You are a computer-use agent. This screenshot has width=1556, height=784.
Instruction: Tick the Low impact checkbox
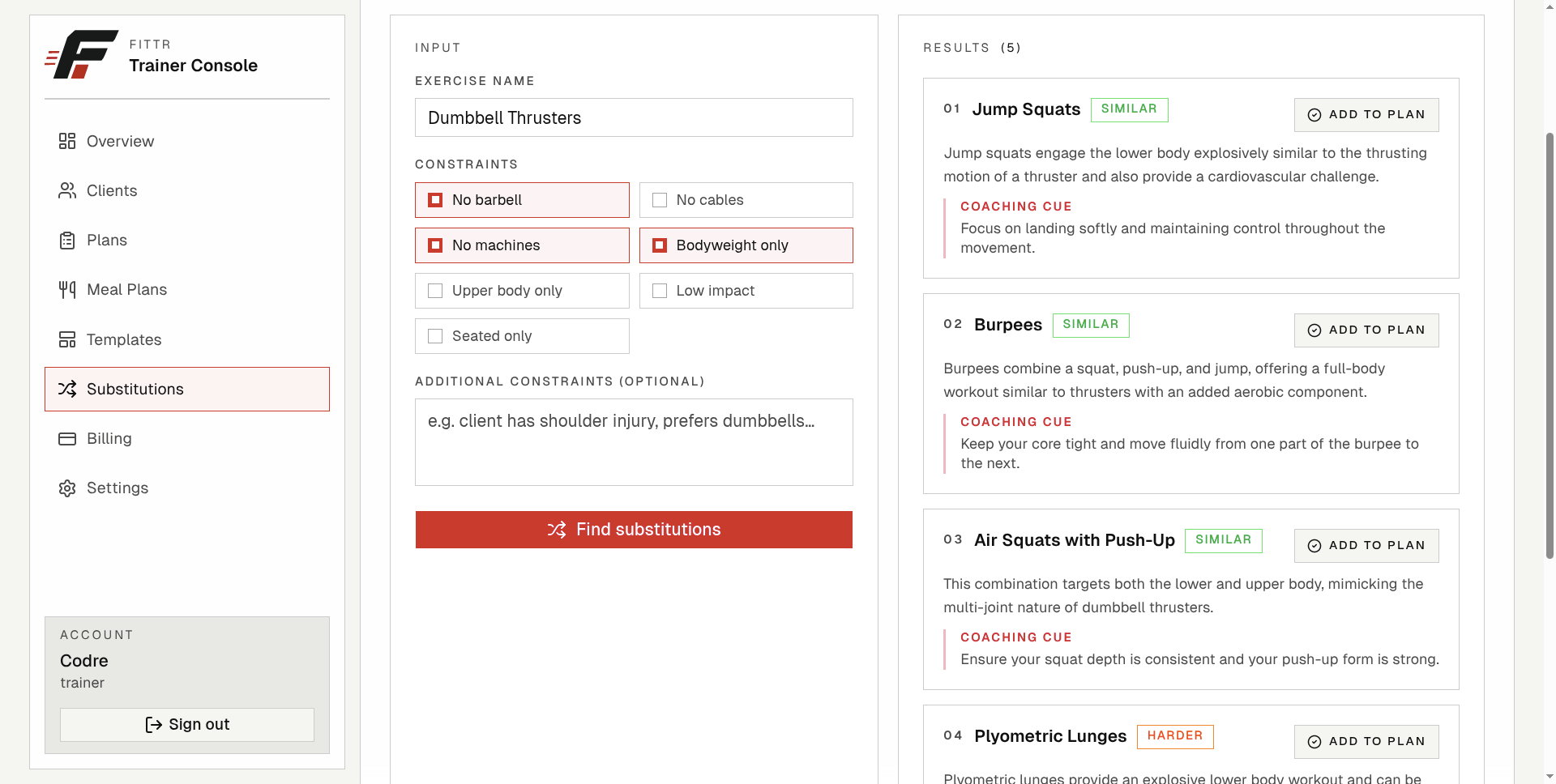pyautogui.click(x=746, y=291)
